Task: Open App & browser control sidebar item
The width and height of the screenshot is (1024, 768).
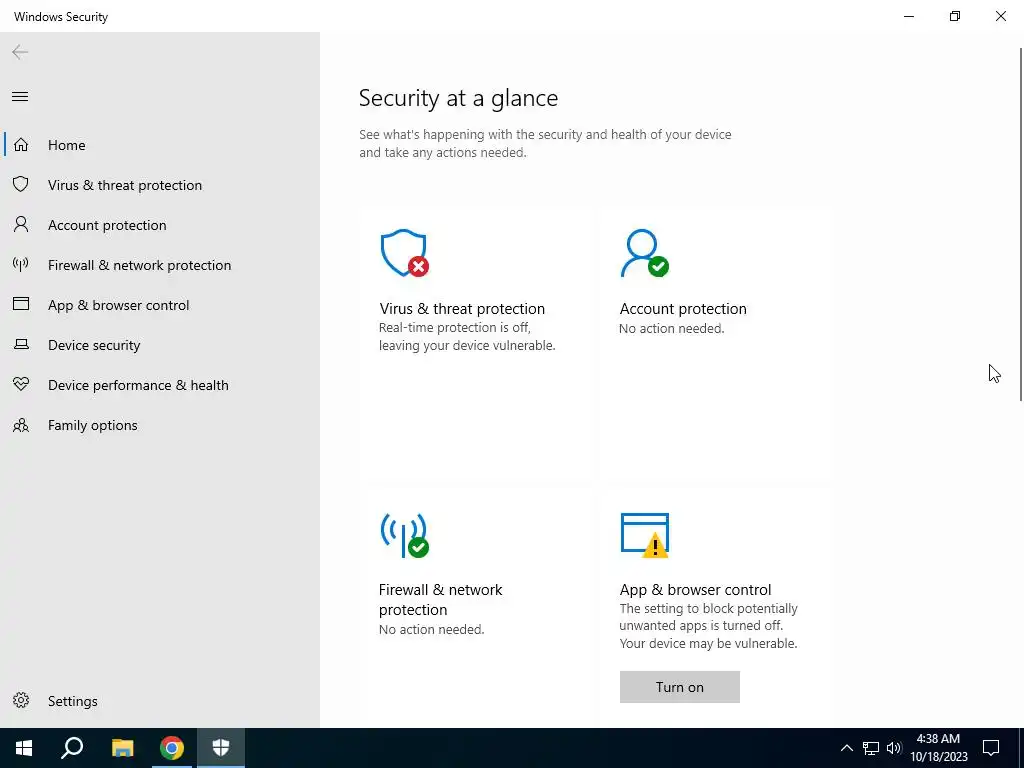Action: [160, 305]
